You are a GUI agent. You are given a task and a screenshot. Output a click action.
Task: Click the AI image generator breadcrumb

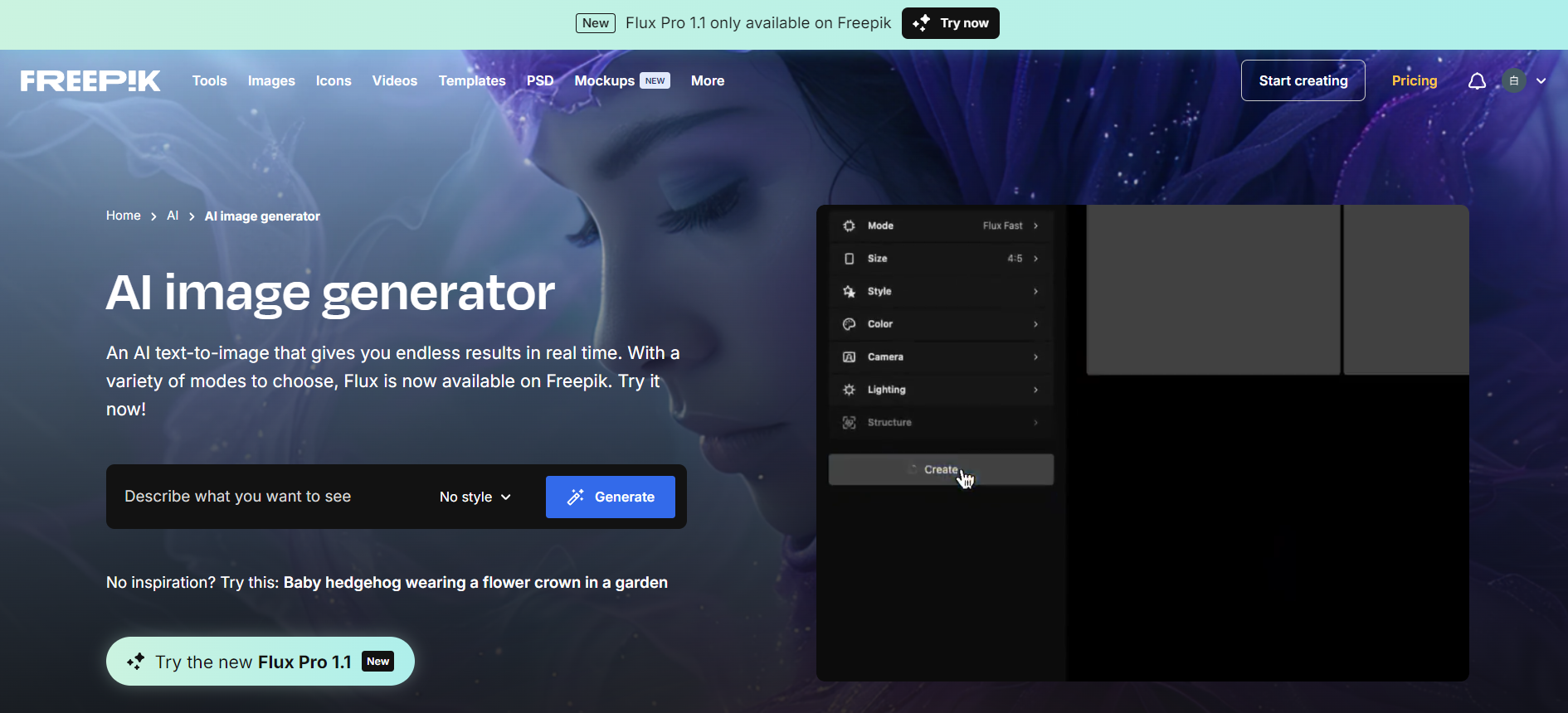tap(262, 216)
